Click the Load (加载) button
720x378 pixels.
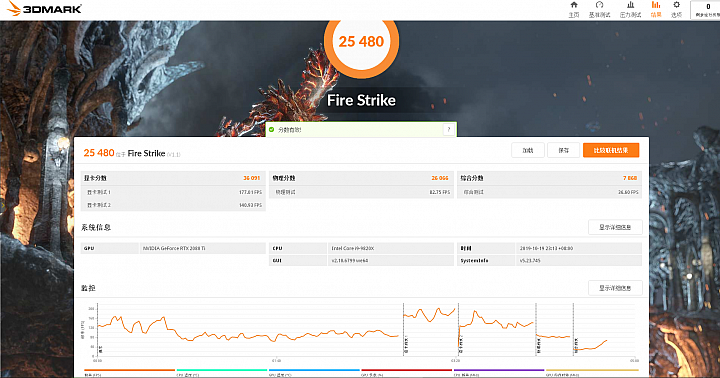[x=528, y=150]
